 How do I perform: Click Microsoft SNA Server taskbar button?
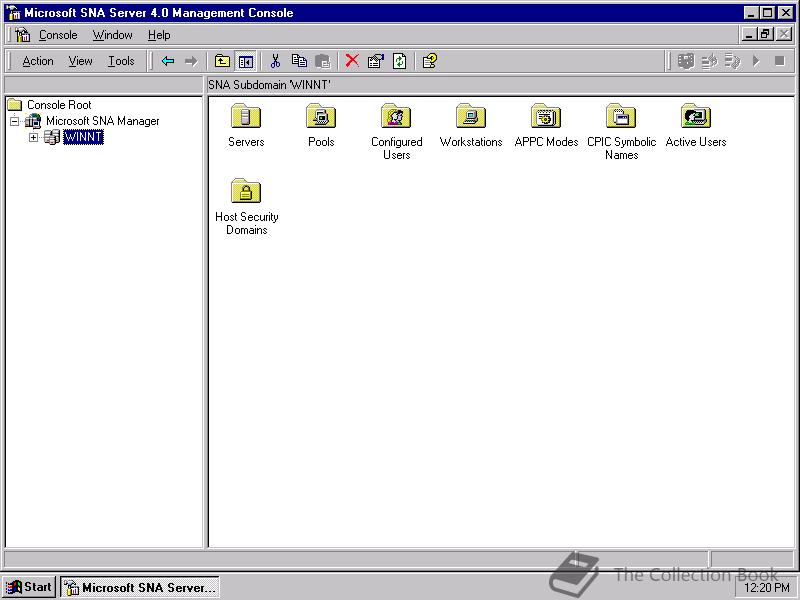point(140,587)
